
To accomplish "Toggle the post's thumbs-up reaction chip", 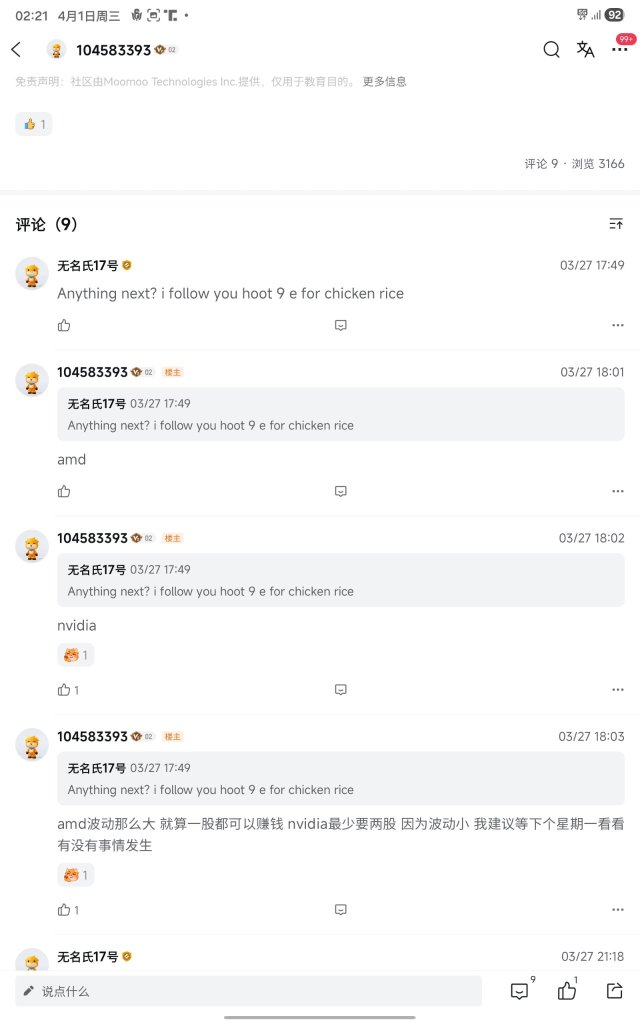I will 34,124.
